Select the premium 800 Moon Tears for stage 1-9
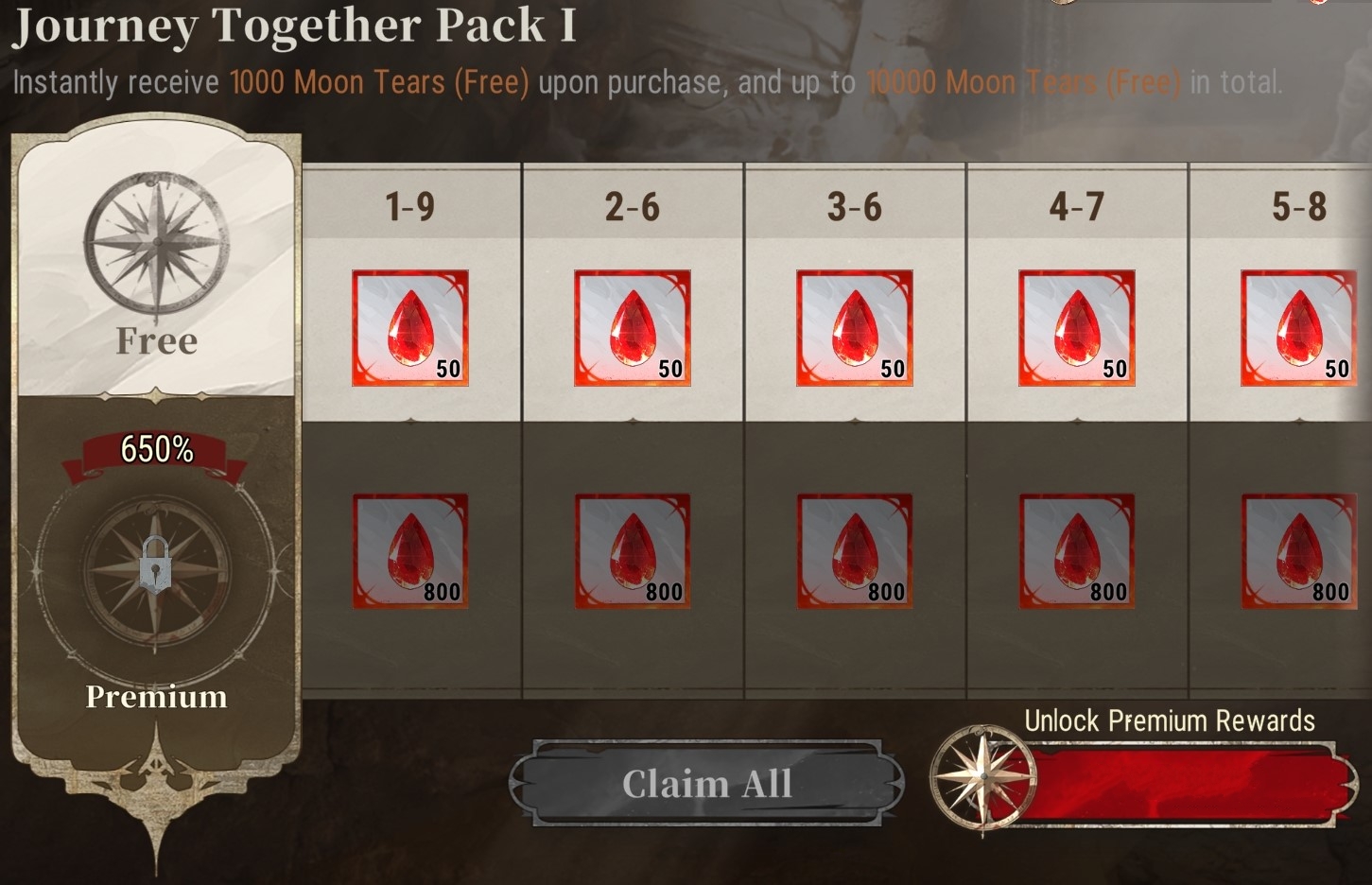The image size is (1372, 885). pyautogui.click(x=410, y=551)
